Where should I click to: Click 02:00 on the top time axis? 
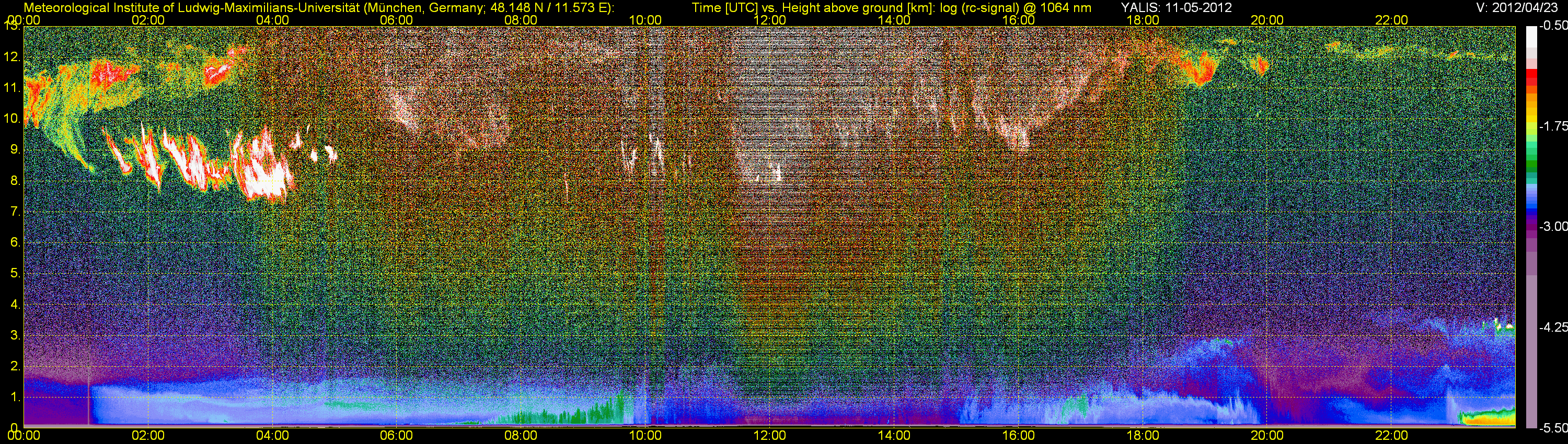[148, 20]
